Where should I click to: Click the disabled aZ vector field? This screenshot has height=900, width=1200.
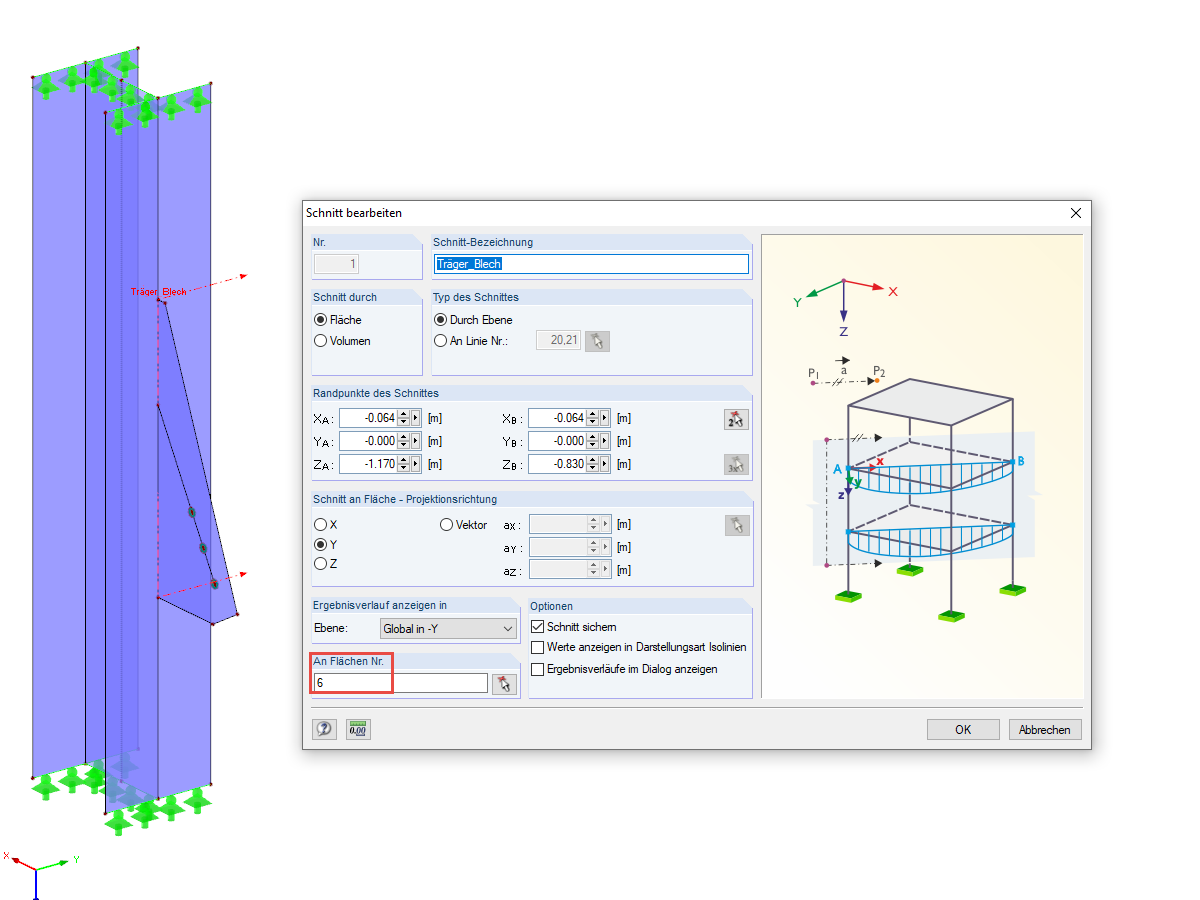(x=558, y=569)
